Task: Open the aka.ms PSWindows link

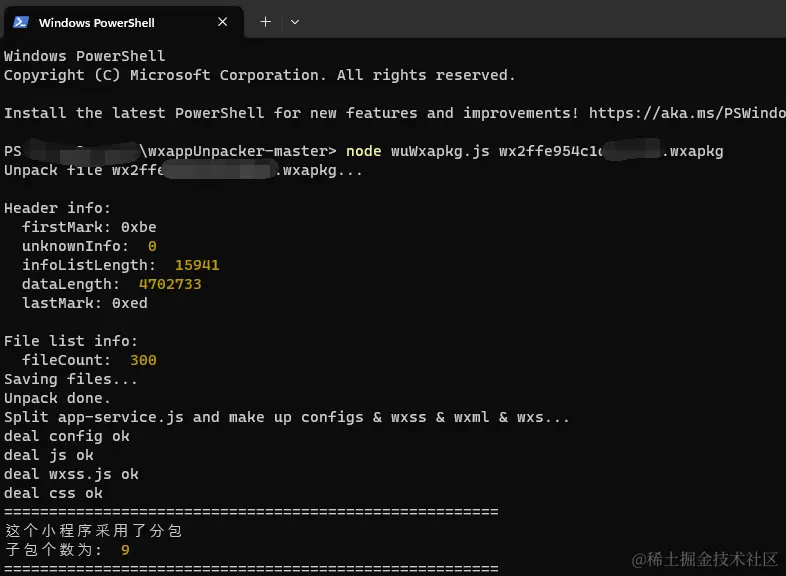Action: [x=687, y=113]
